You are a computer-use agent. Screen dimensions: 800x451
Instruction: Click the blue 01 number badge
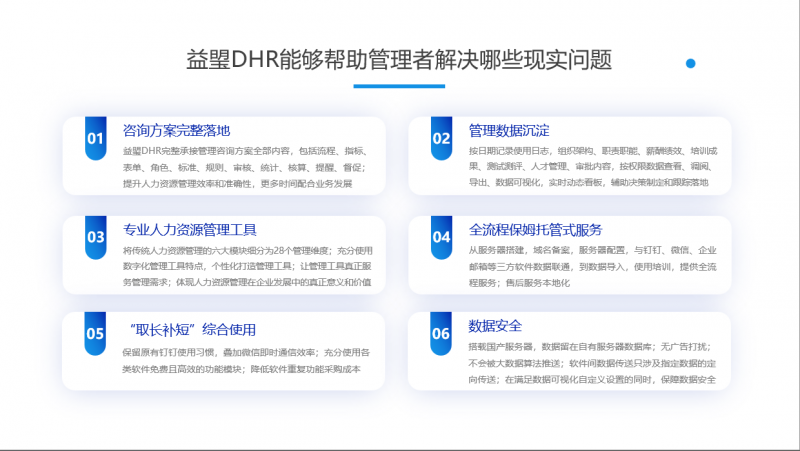95,139
